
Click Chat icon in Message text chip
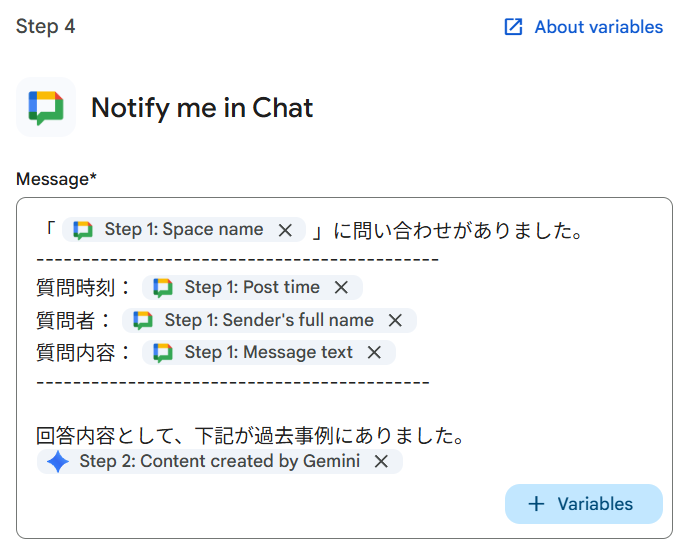pyautogui.click(x=163, y=353)
